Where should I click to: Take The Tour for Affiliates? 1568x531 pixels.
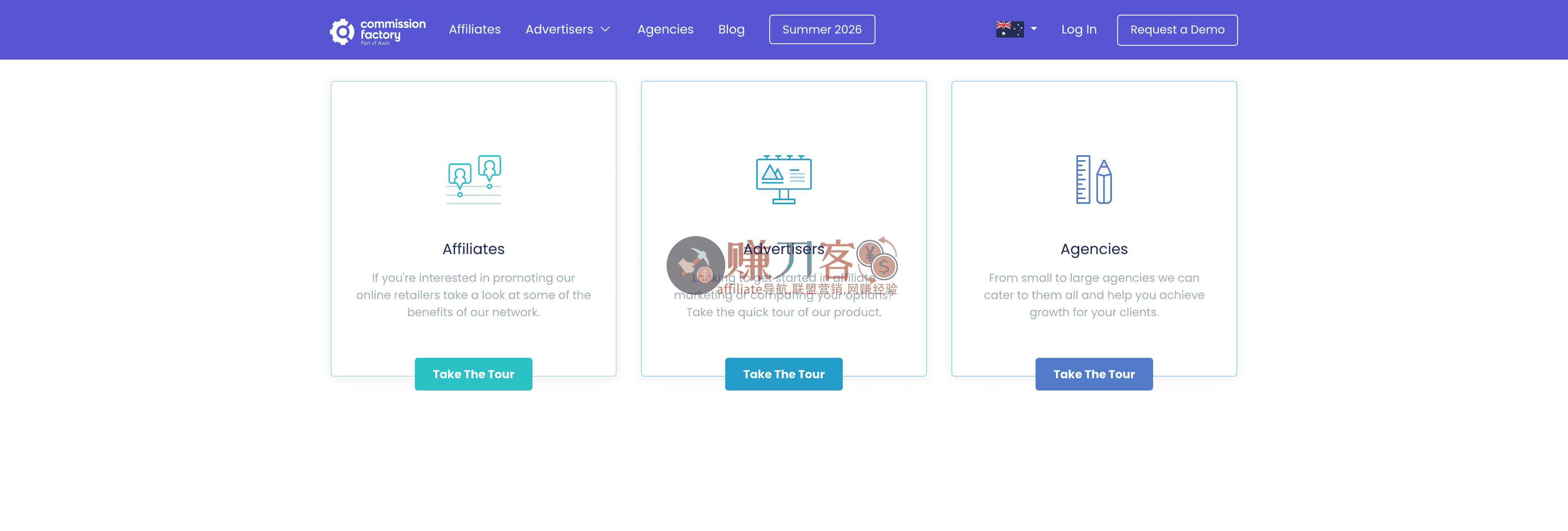474,374
